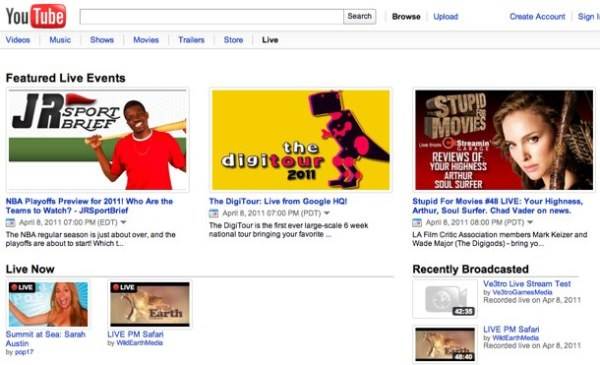
Task: Click 'The DigiTour is the first ever' description
Action: point(289,230)
